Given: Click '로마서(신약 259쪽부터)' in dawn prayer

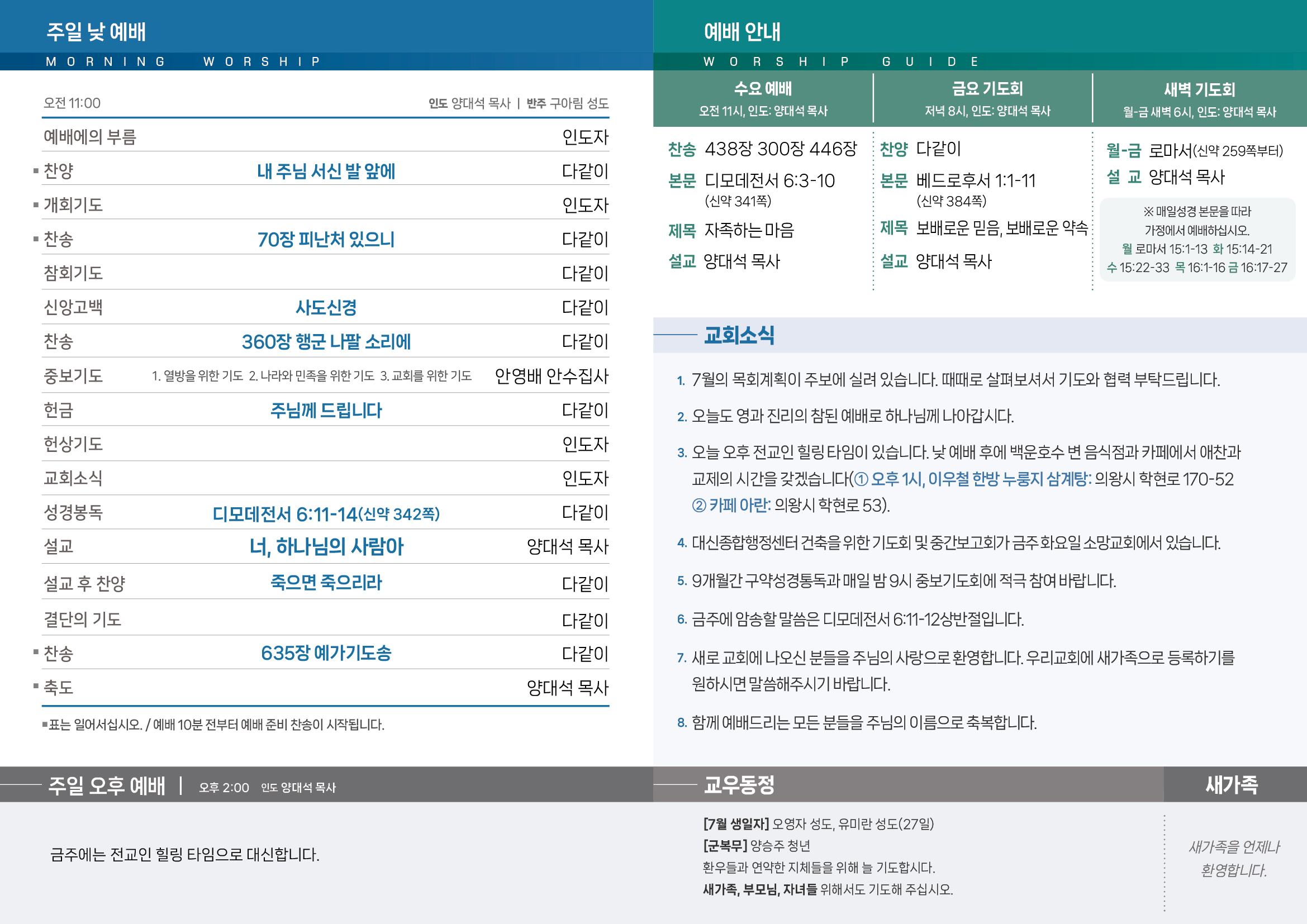Looking at the screenshot, I should (1215, 151).
